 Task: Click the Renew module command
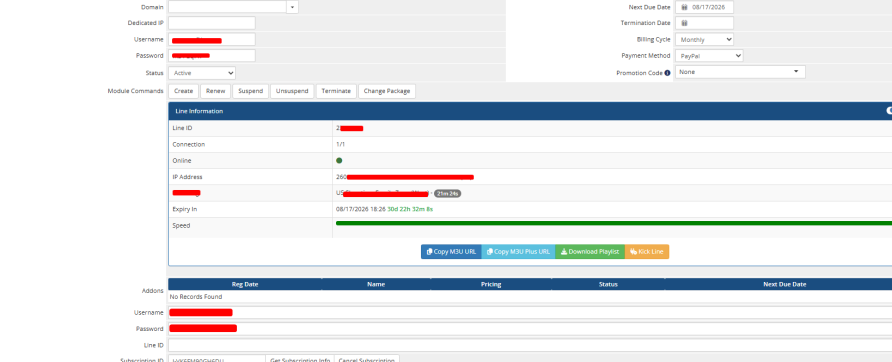216,91
